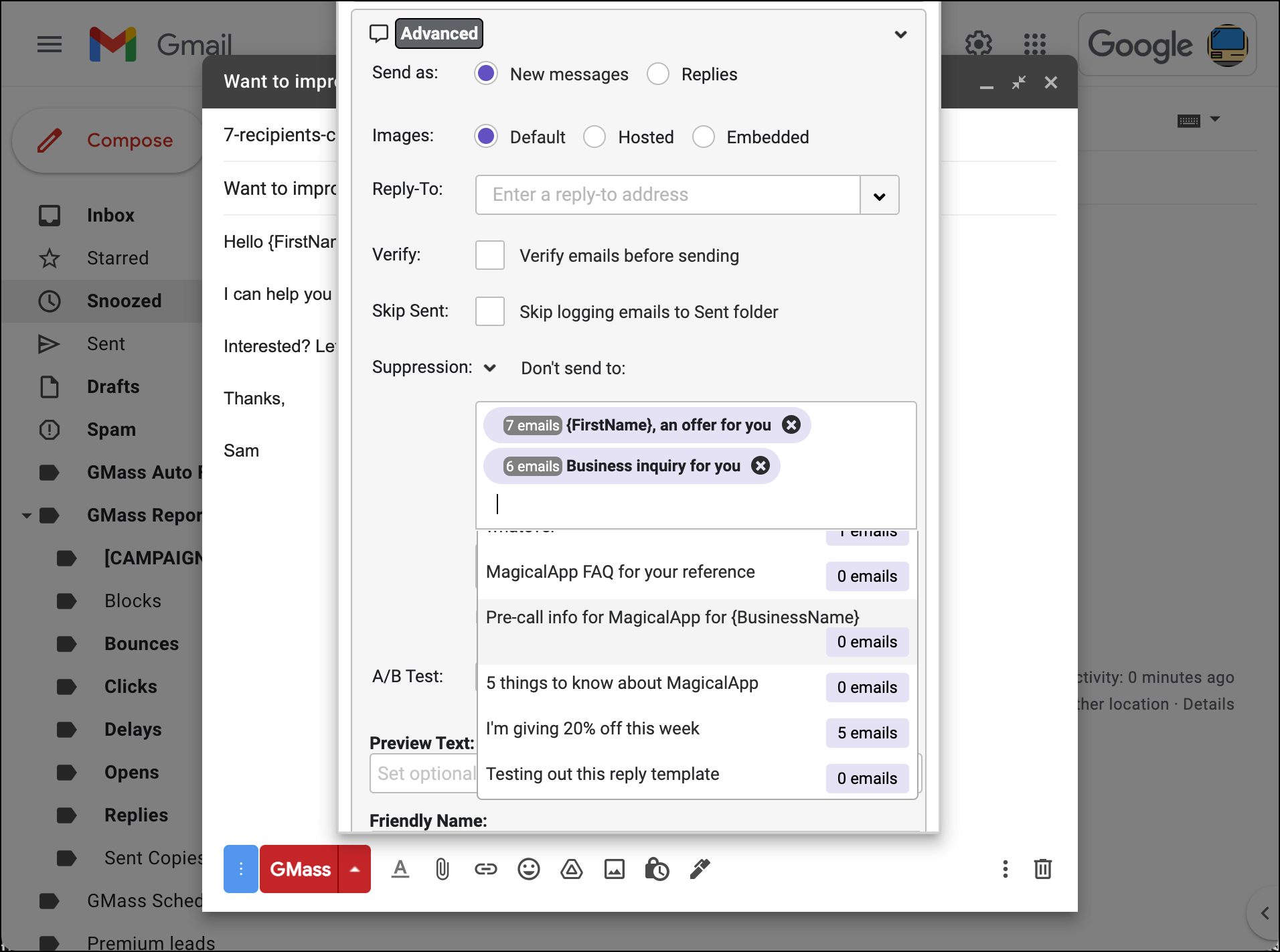Toggle confidential mode icon

coord(657,869)
